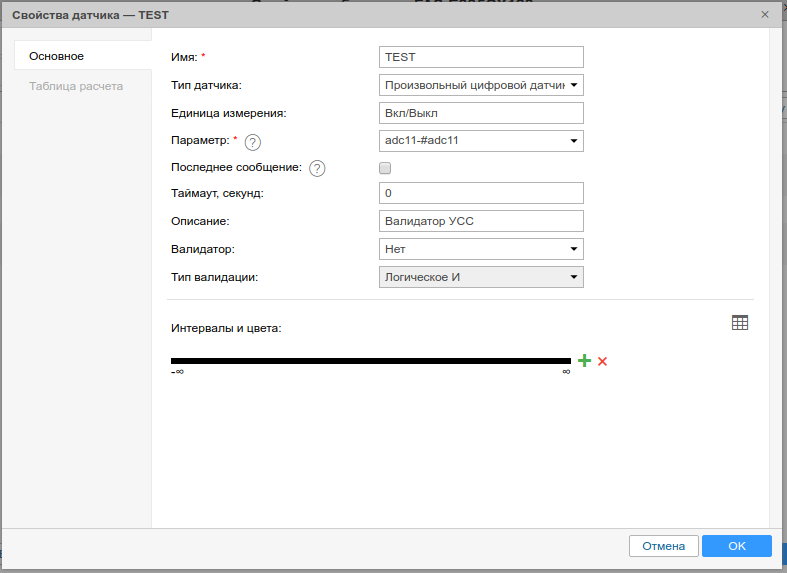
Task: Switch to the Основное tab
Action: point(57,56)
